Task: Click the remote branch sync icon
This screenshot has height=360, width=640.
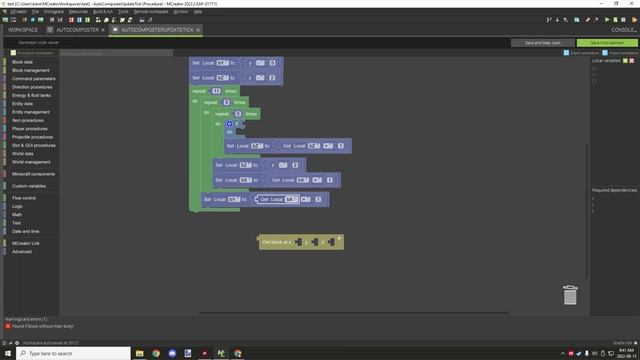Action: coord(549,20)
